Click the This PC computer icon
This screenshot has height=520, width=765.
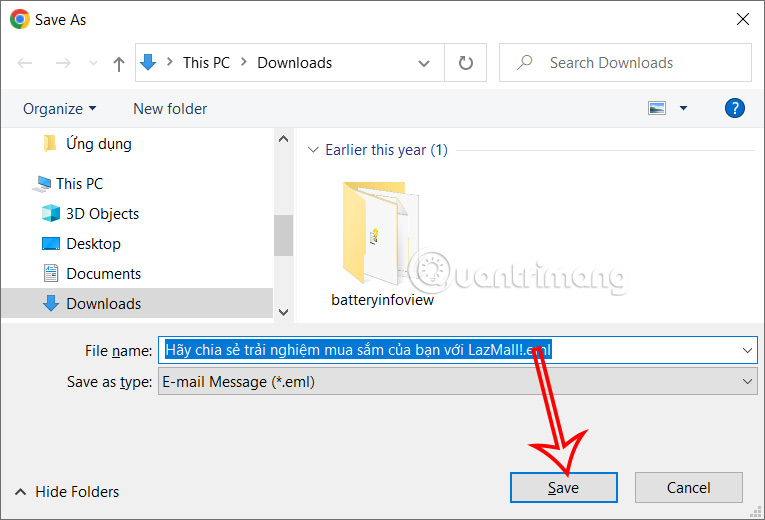coord(42,184)
